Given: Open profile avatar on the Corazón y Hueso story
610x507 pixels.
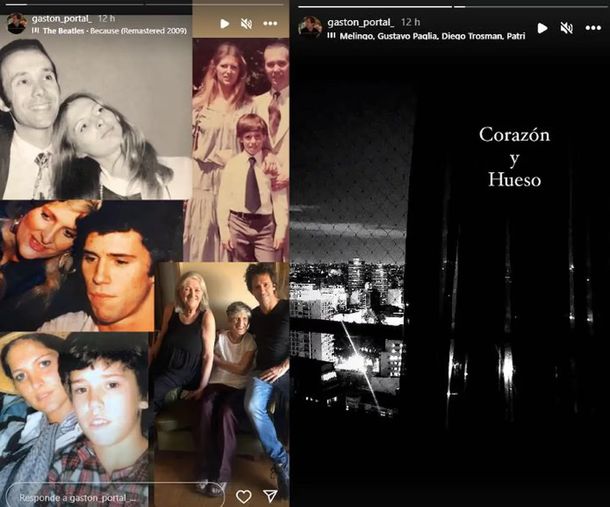Looking at the screenshot, I should click(x=310, y=25).
